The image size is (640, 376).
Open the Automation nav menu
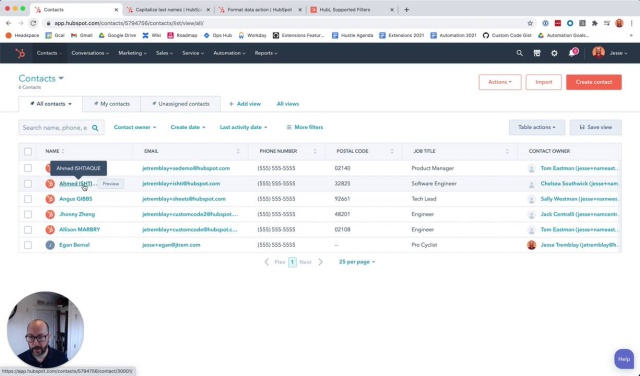coord(229,53)
